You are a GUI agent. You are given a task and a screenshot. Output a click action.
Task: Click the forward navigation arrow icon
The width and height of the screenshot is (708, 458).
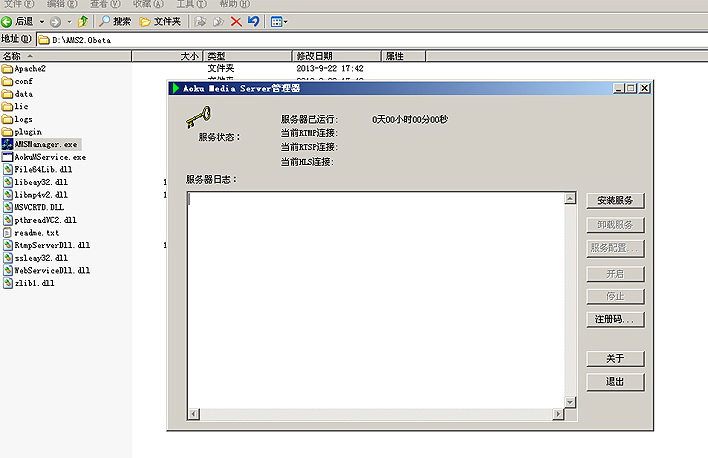pyautogui.click(x=56, y=22)
